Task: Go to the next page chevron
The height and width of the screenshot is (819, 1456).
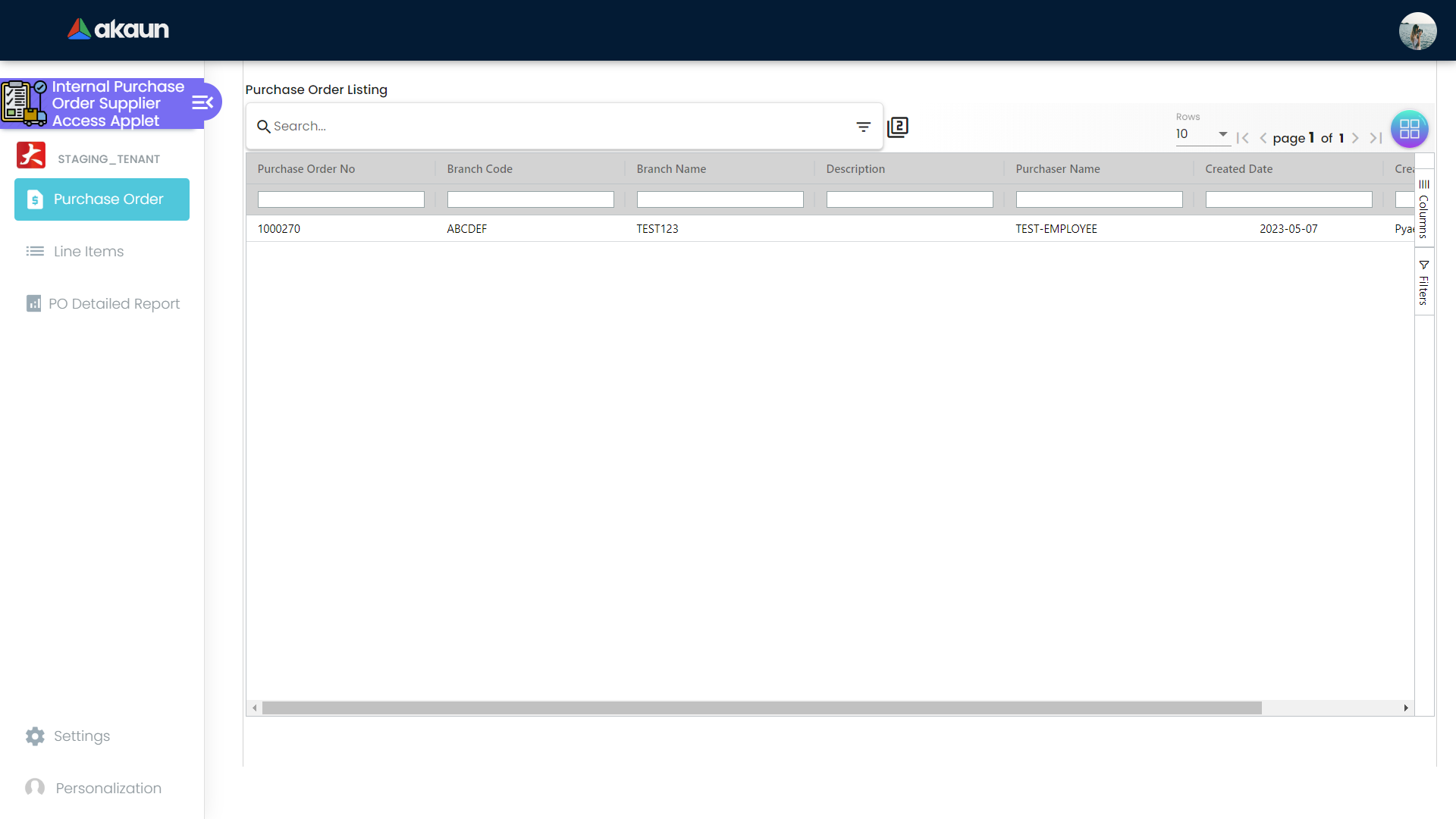Action: [1355, 138]
